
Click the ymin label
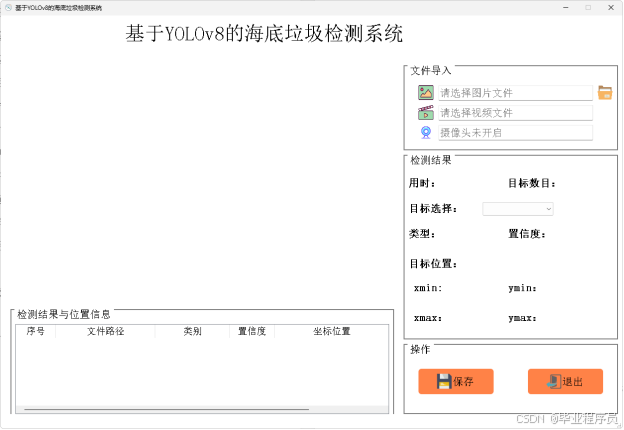523,288
